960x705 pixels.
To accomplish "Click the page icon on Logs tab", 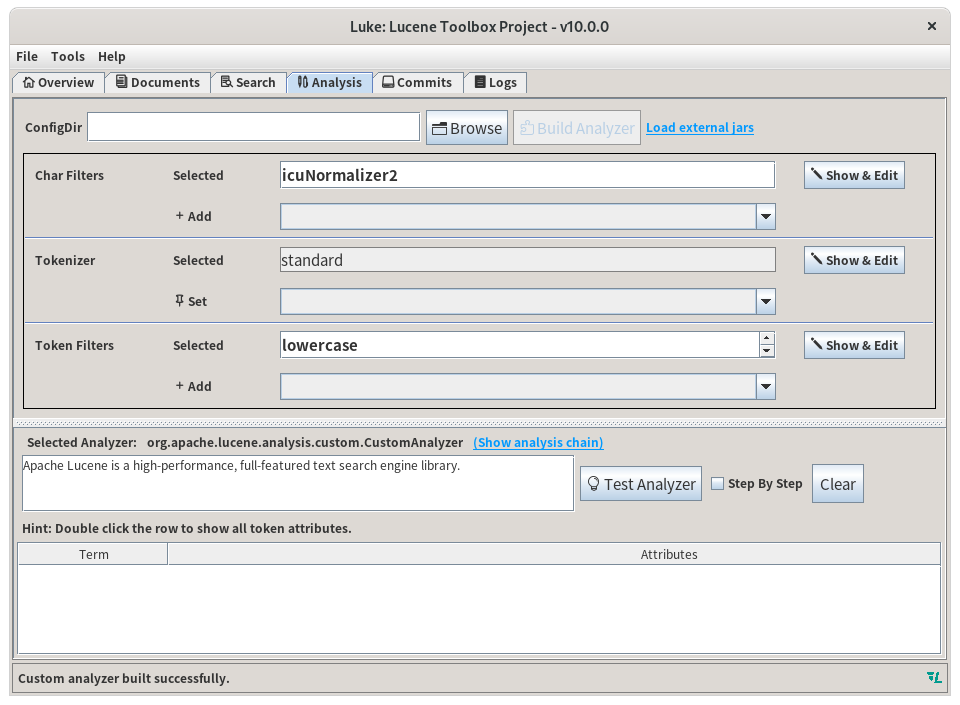I will (481, 82).
